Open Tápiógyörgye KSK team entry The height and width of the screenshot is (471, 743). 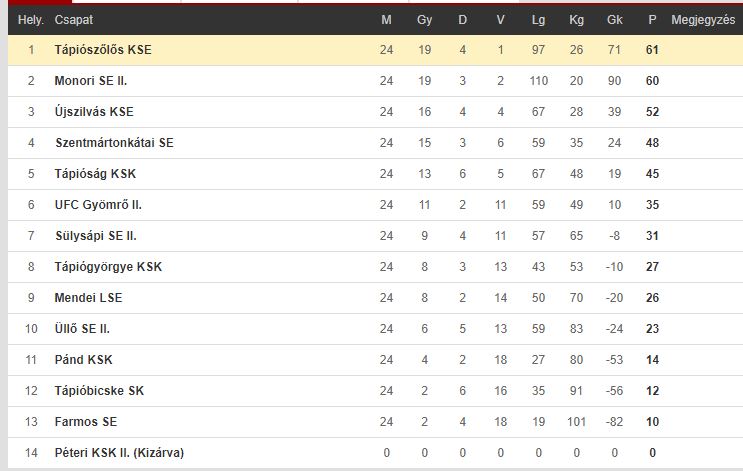pos(108,267)
